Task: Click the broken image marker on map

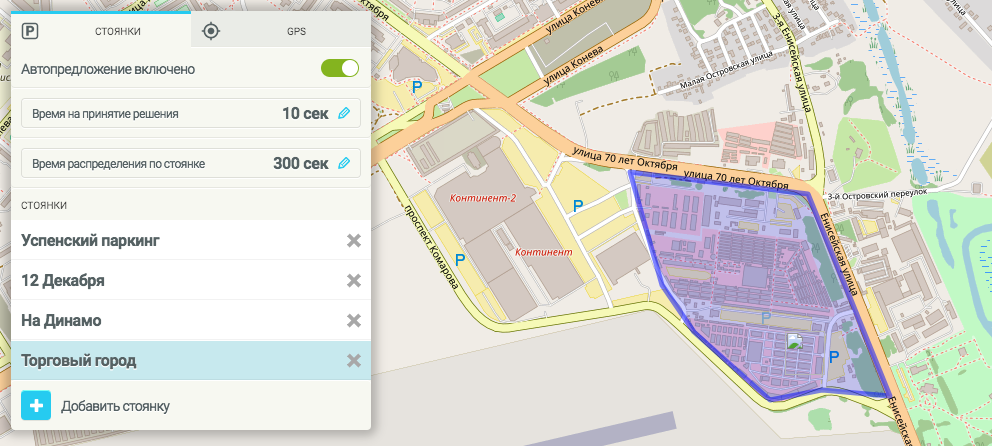Action: (x=795, y=341)
